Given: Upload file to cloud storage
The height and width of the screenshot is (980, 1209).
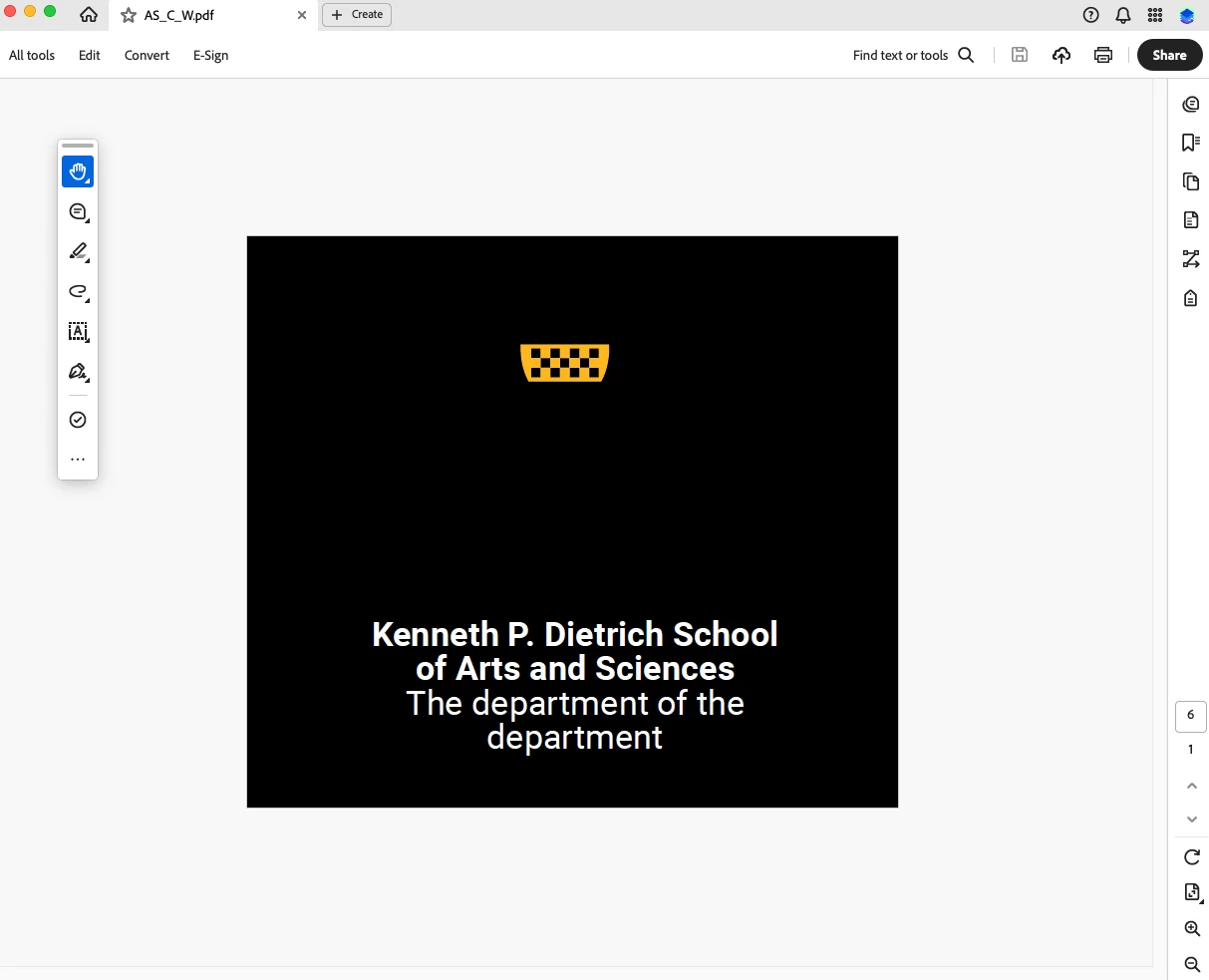Looking at the screenshot, I should (x=1061, y=55).
